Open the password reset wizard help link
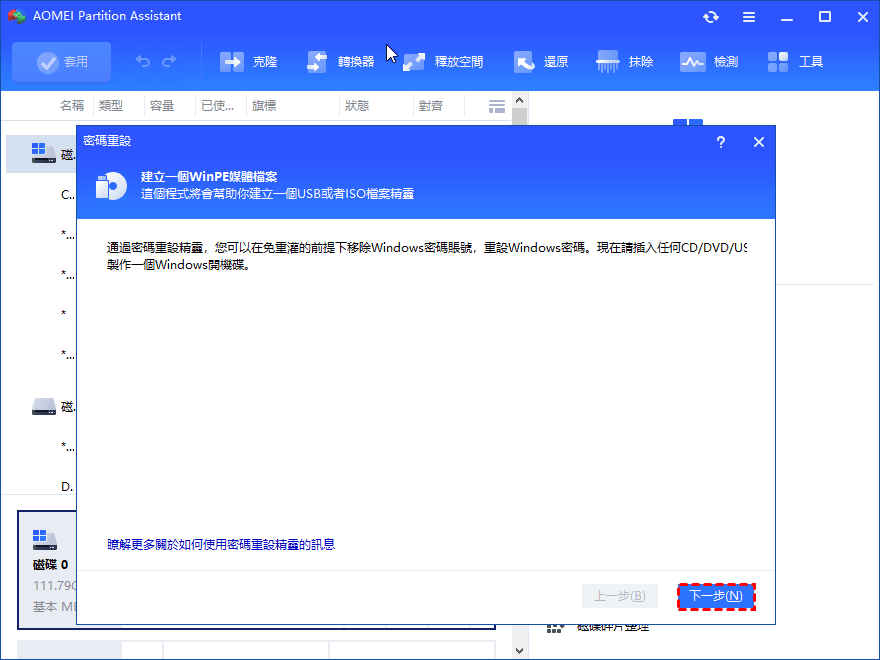This screenshot has height=660, width=880. [221, 545]
